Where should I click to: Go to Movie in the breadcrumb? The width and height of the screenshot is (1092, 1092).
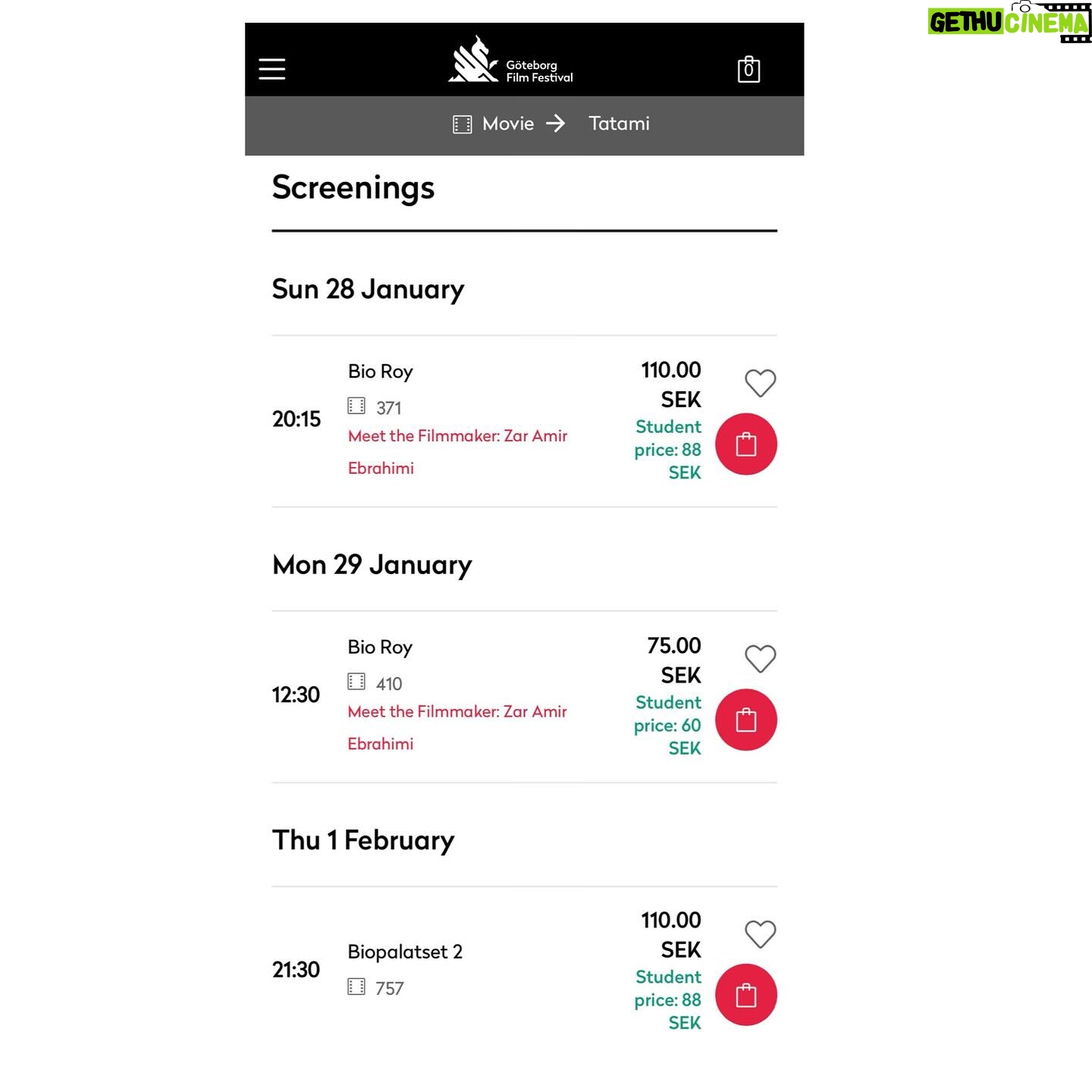pyautogui.click(x=508, y=124)
